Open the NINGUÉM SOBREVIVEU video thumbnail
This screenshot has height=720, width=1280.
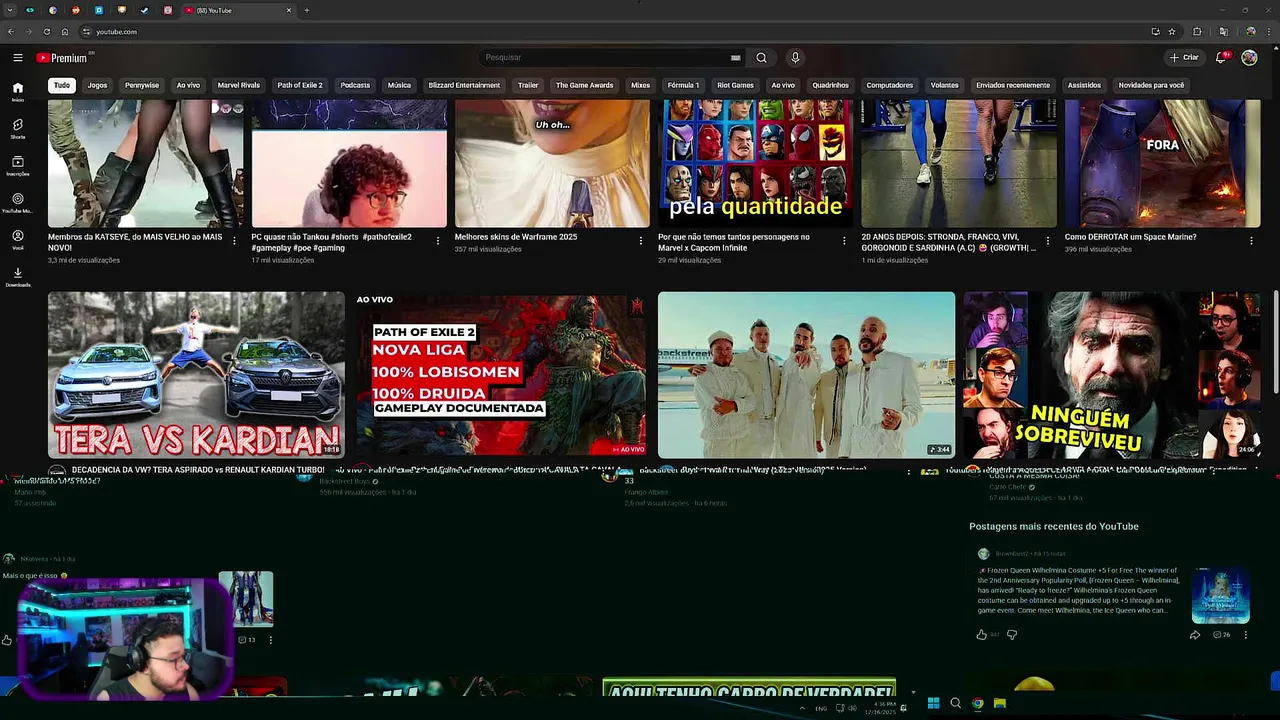point(1111,375)
